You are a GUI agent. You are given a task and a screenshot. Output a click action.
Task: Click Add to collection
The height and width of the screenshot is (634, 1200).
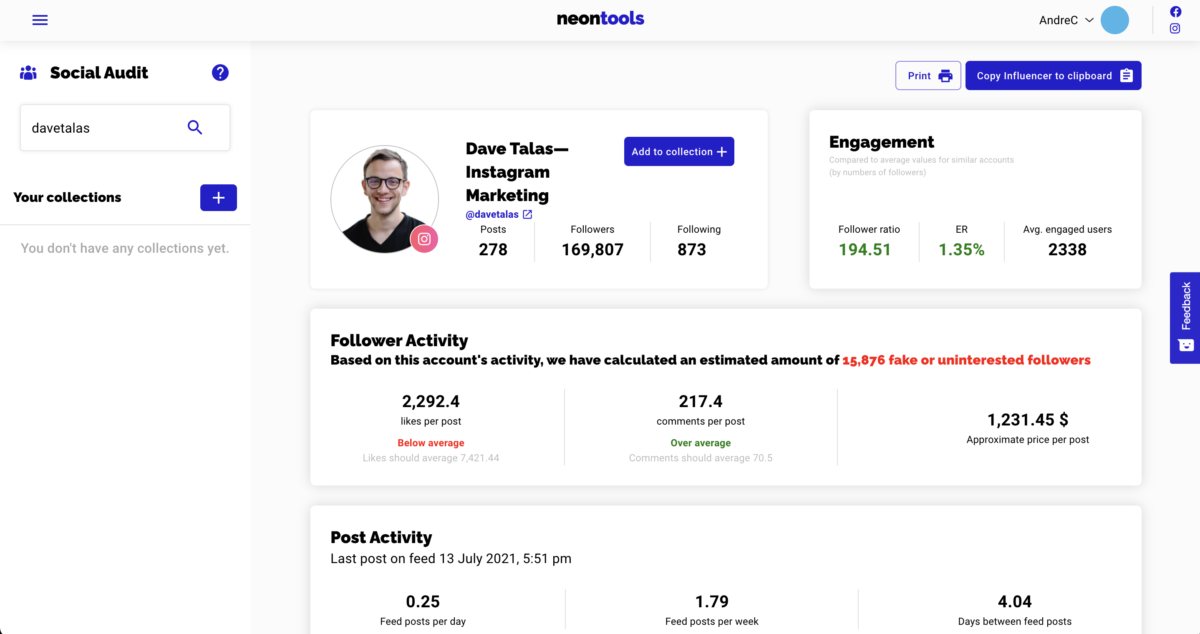(679, 151)
